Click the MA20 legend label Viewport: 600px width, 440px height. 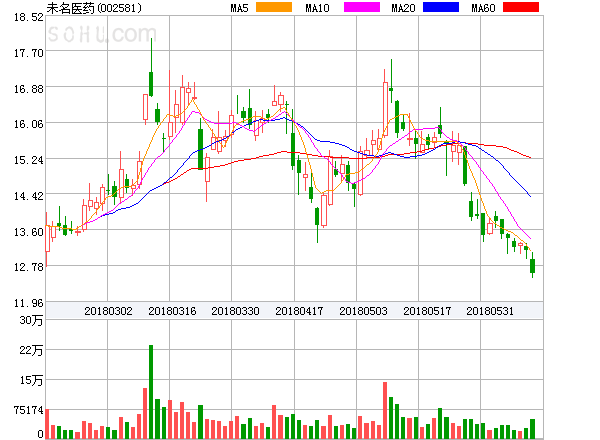click(x=403, y=8)
